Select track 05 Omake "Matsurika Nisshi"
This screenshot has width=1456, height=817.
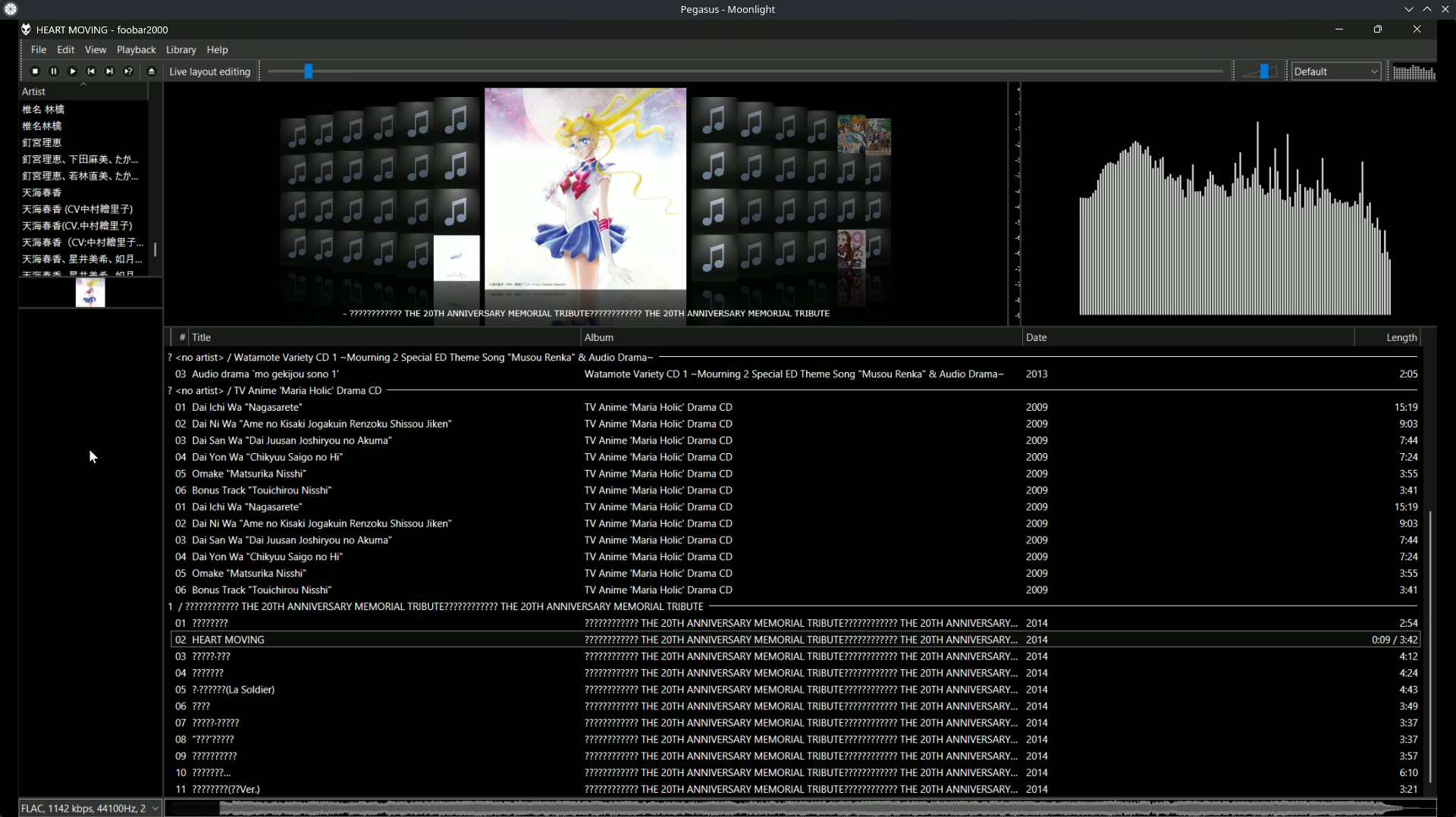click(x=249, y=474)
